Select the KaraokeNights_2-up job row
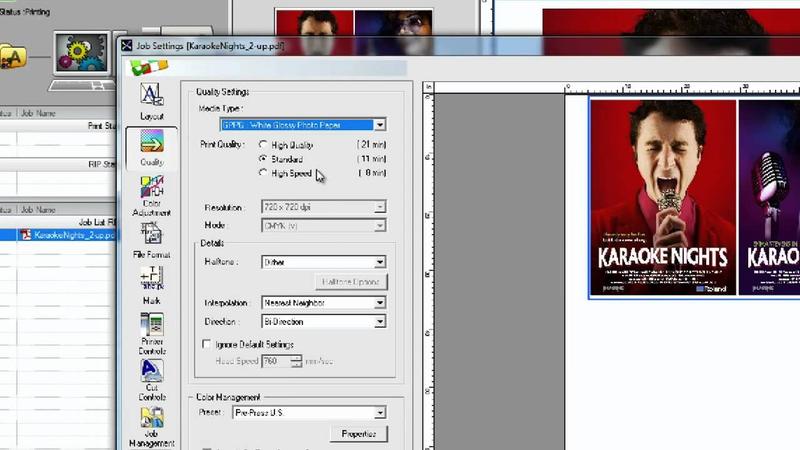Screen dimensions: 800x450 click(58, 235)
